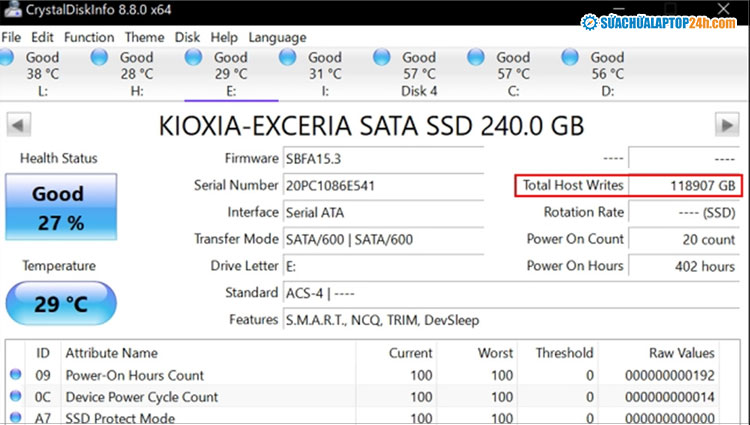The image size is (750, 425).
Task: Select drive I: status orb
Action: pos(287,57)
